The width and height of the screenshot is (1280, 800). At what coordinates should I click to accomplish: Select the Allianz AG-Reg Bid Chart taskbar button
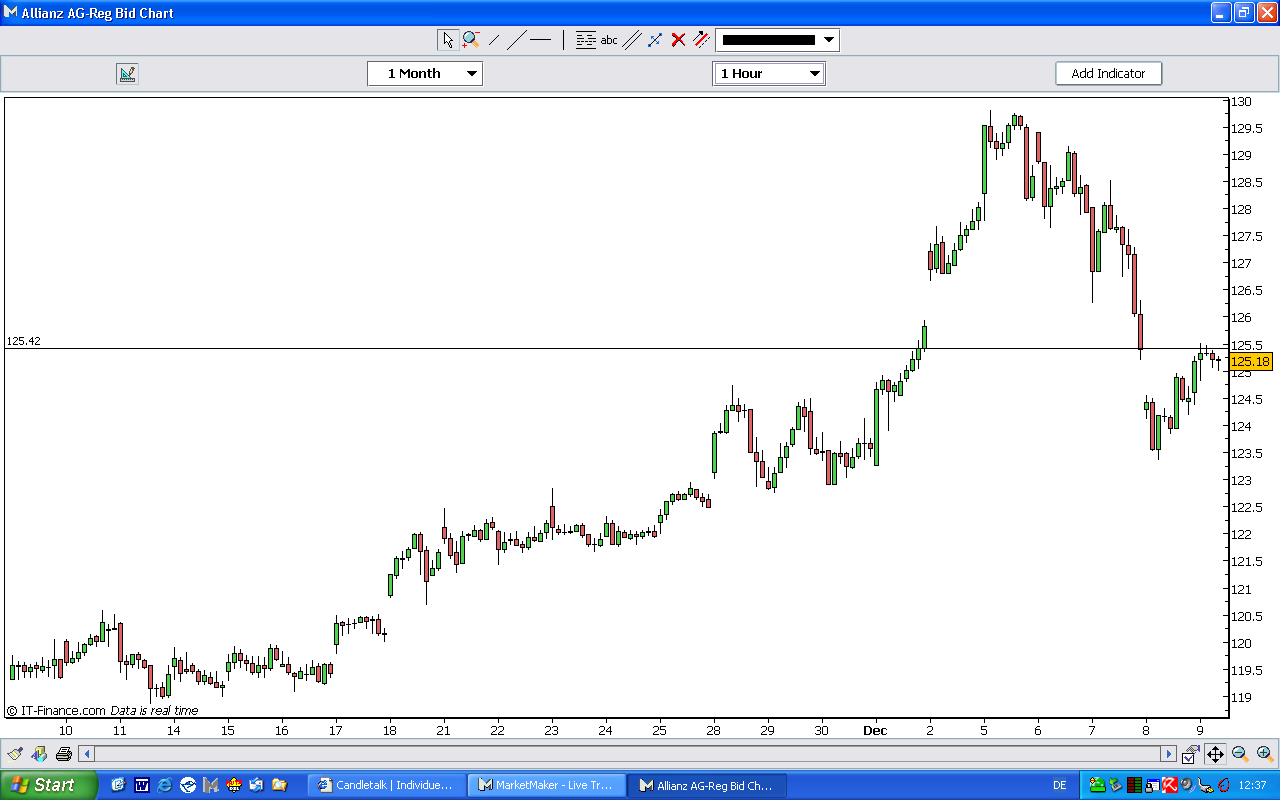coord(708,785)
